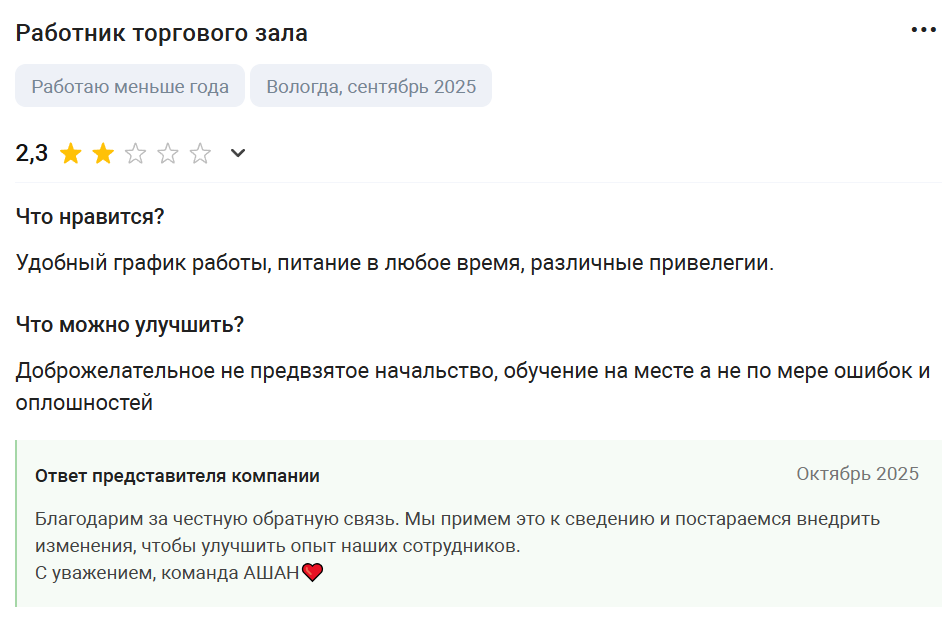
Task: Click the 'Ответ представителя компании' heading
Action: pos(177,476)
